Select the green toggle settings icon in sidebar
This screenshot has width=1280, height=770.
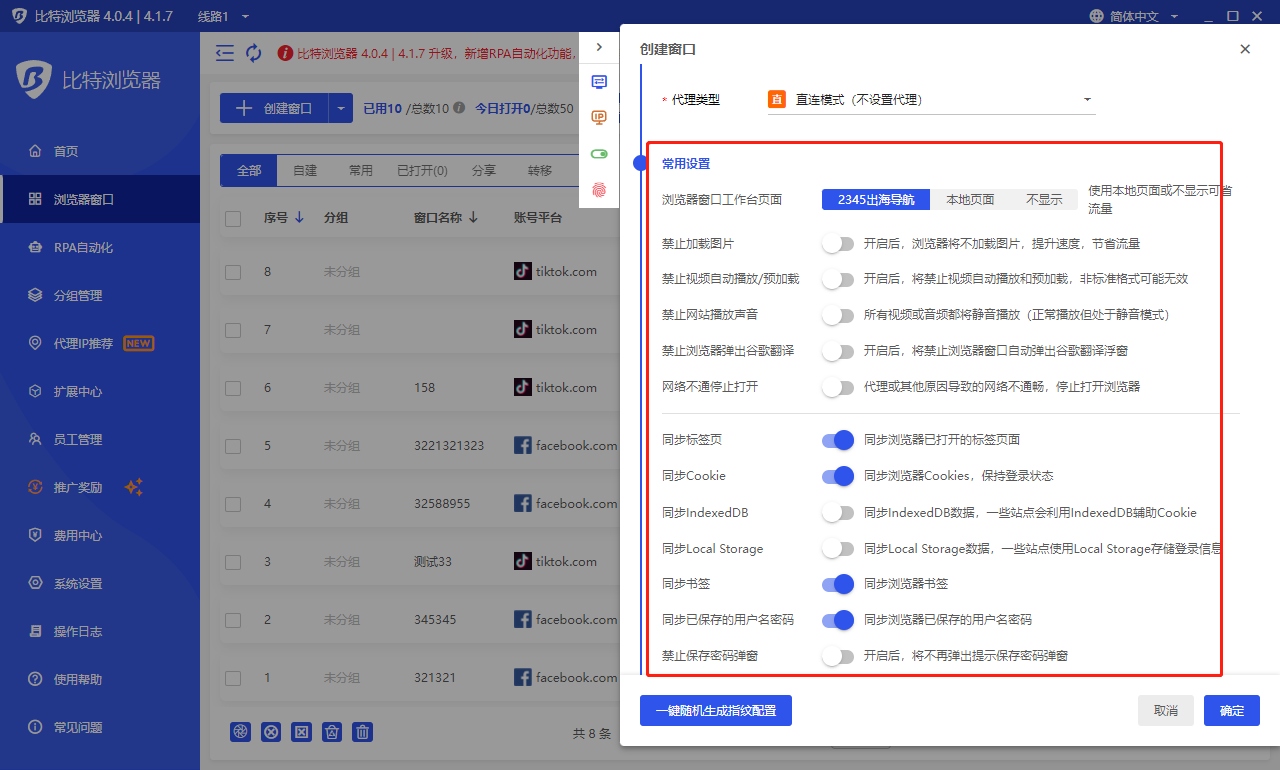[x=599, y=153]
